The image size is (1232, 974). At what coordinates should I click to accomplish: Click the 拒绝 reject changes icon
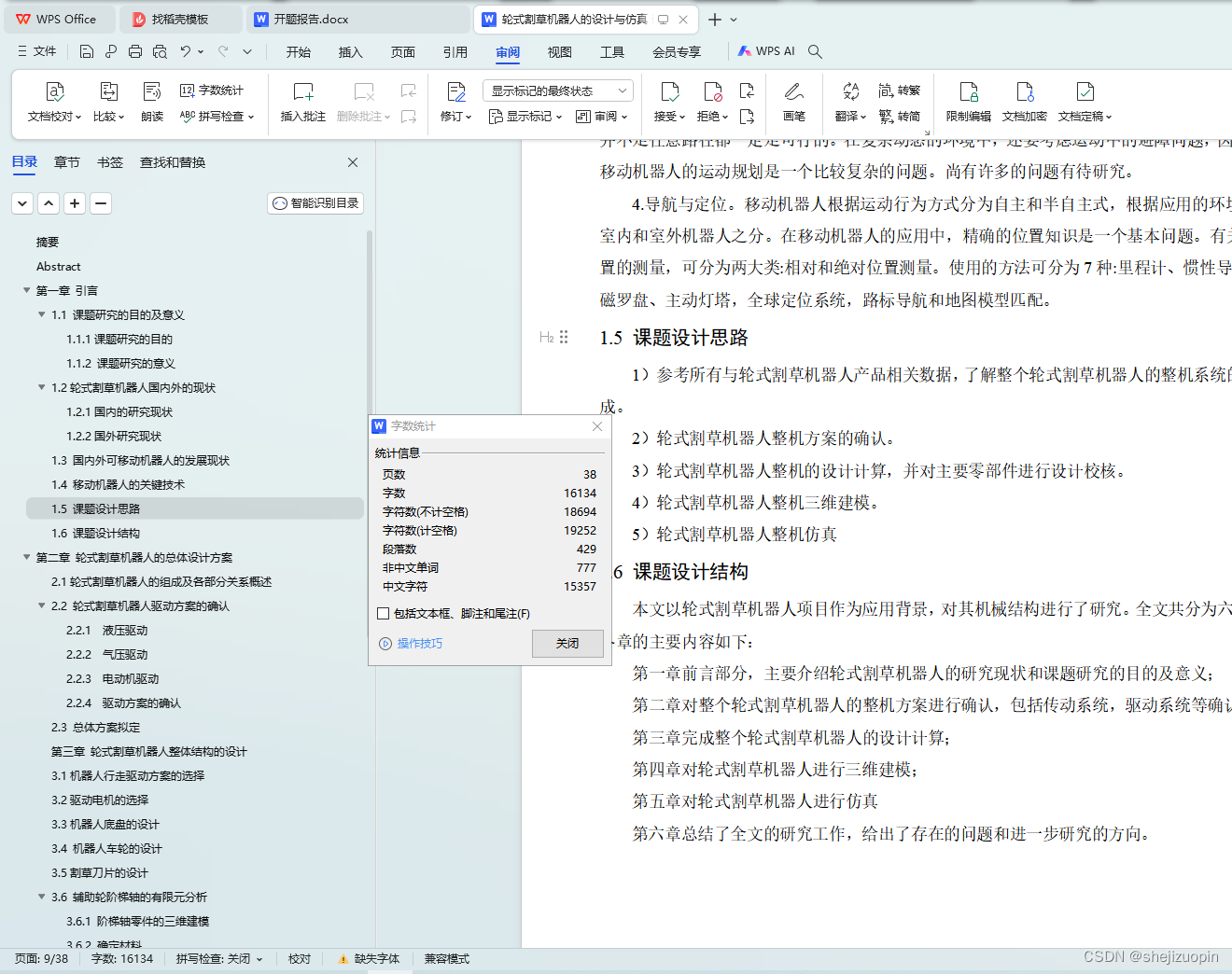click(x=713, y=91)
